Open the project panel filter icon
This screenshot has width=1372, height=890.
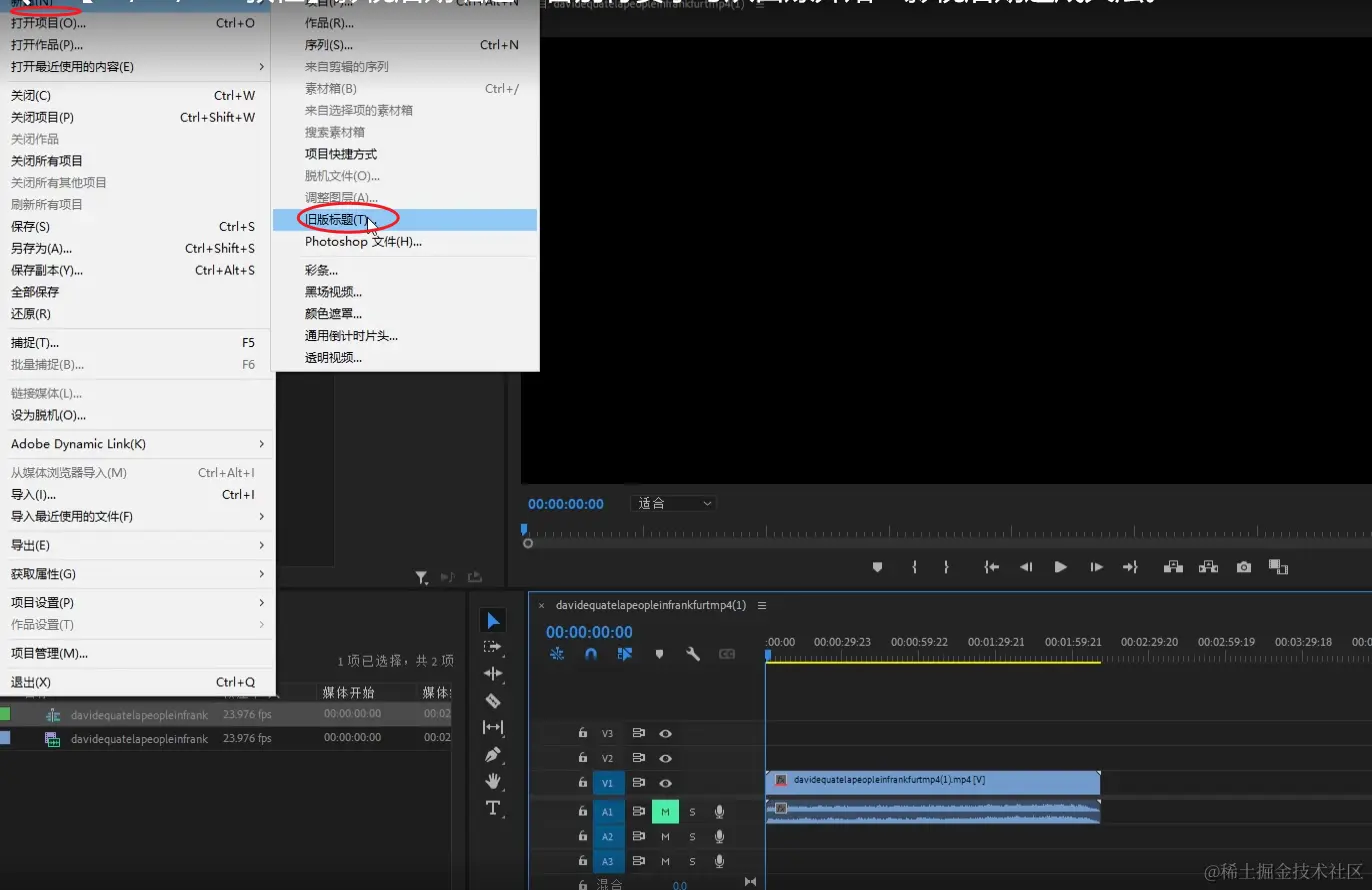pyautogui.click(x=422, y=577)
